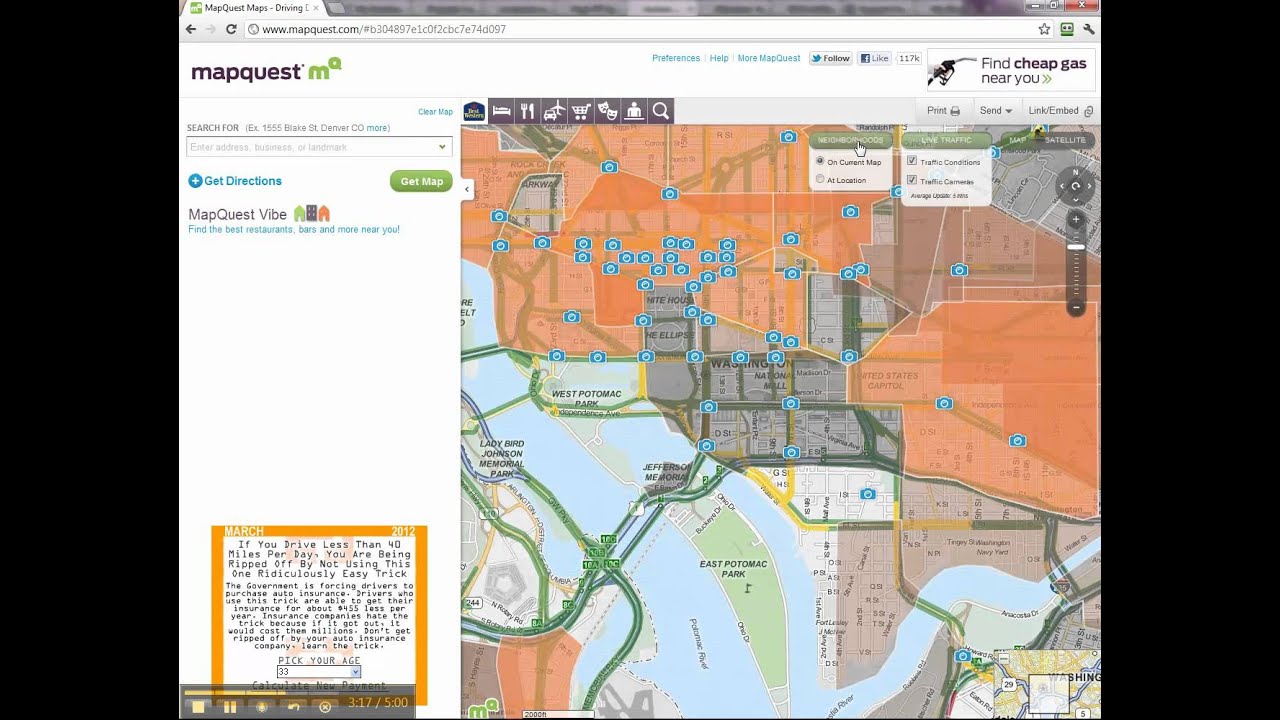This screenshot has height=720, width=1280.
Task: Switch to Satellite view
Action: [x=1065, y=140]
